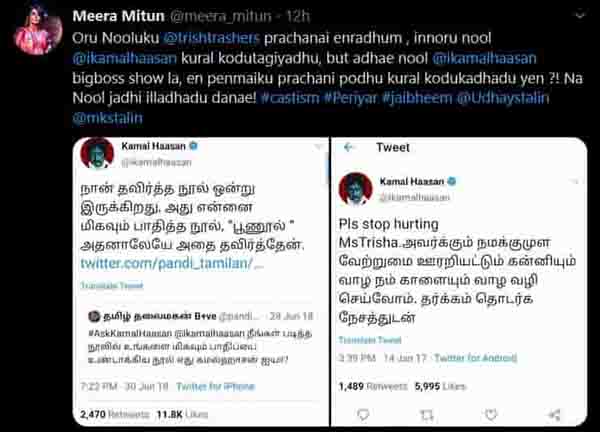
Task: Retweet using the retweet icon
Action: pyautogui.click(x=427, y=414)
